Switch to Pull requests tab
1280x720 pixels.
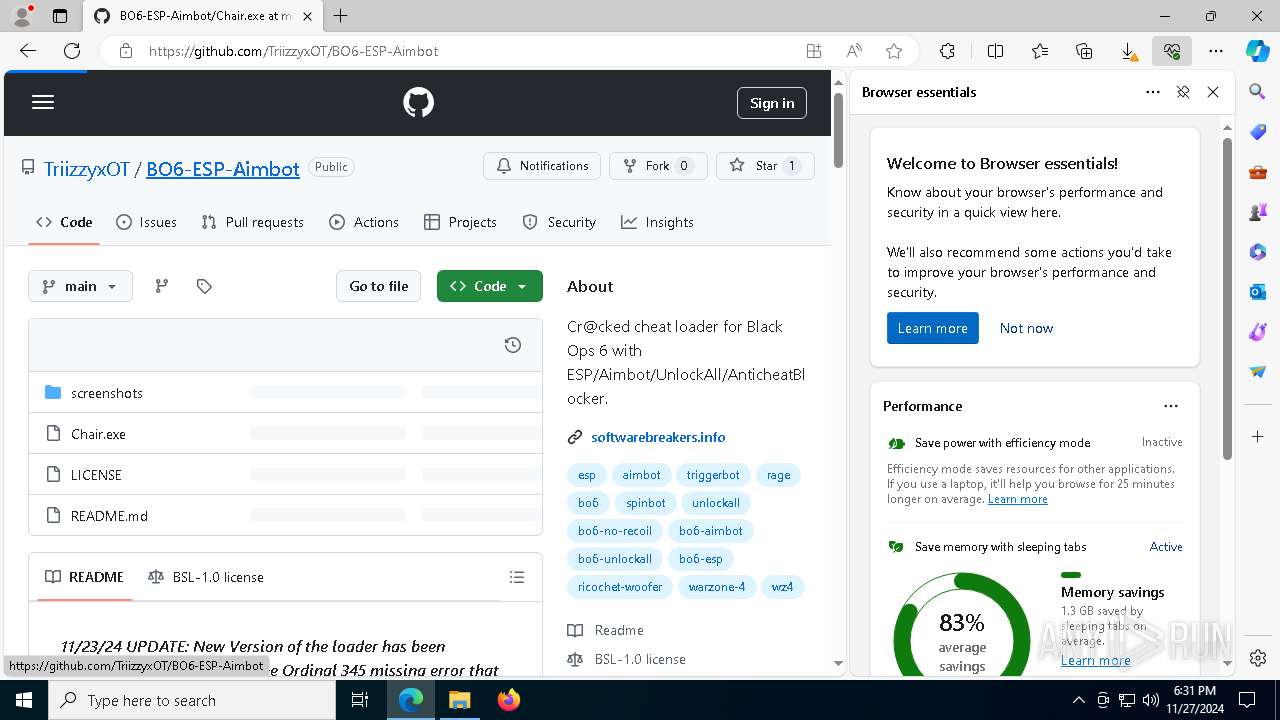pos(252,222)
